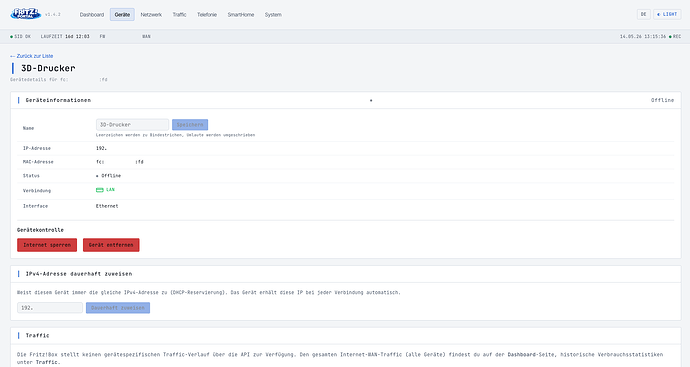This screenshot has width=690, height=367.
Task: Click the FW label in status bar
Action: click(103, 37)
